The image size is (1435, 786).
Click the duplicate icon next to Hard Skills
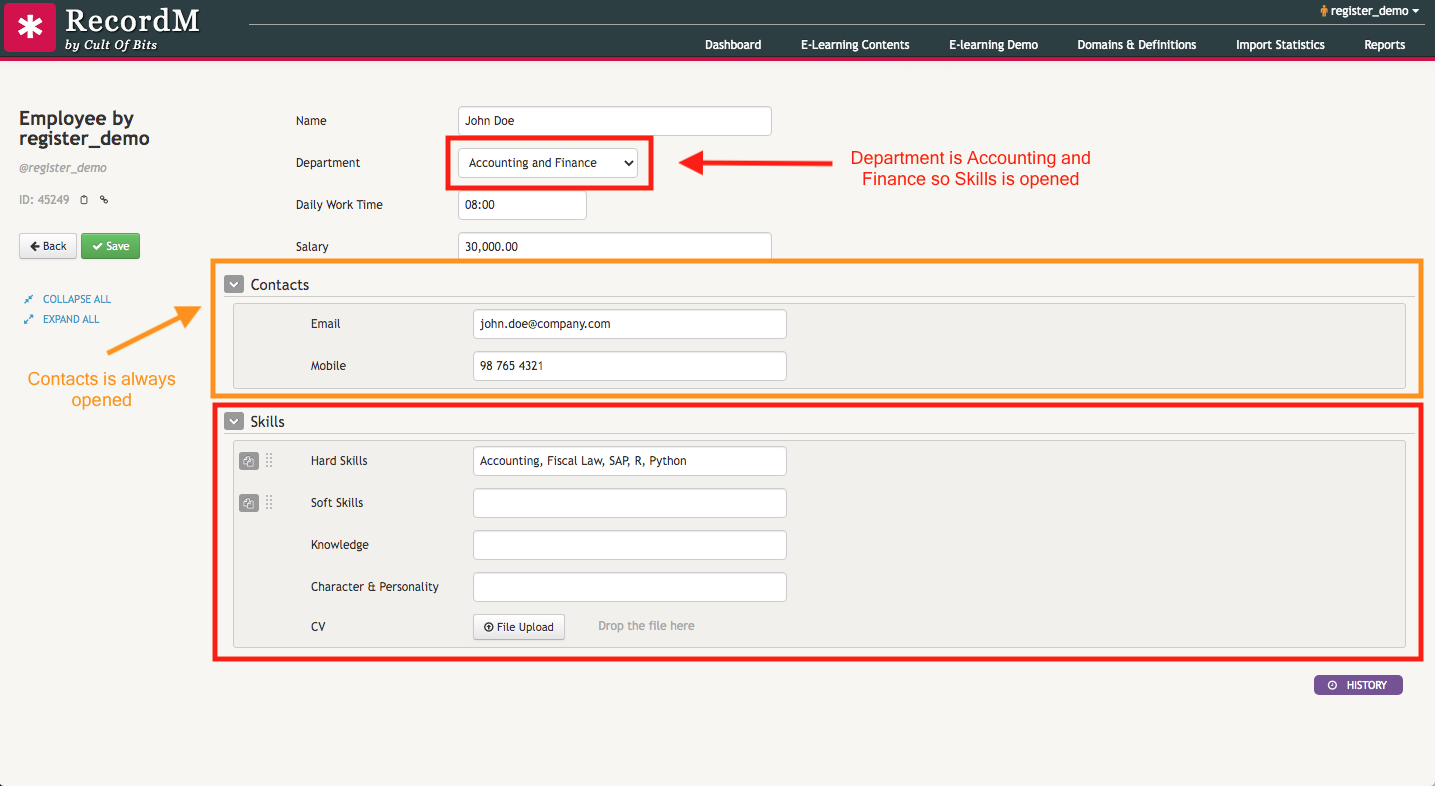(x=248, y=461)
